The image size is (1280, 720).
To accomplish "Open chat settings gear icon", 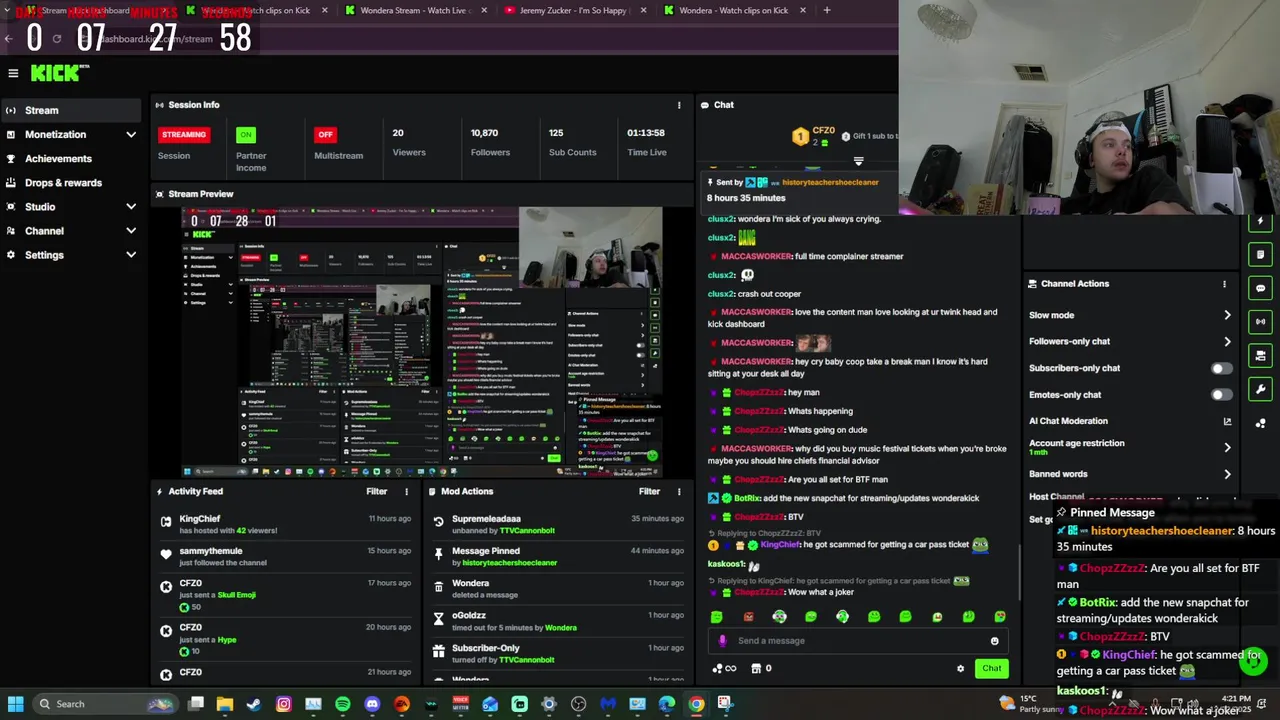I will (960, 669).
